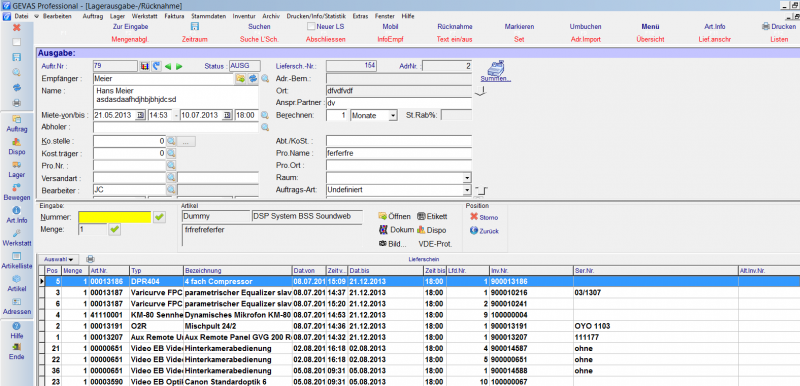Open the Datei menu
This screenshot has width=800, height=386.
click(21, 16)
